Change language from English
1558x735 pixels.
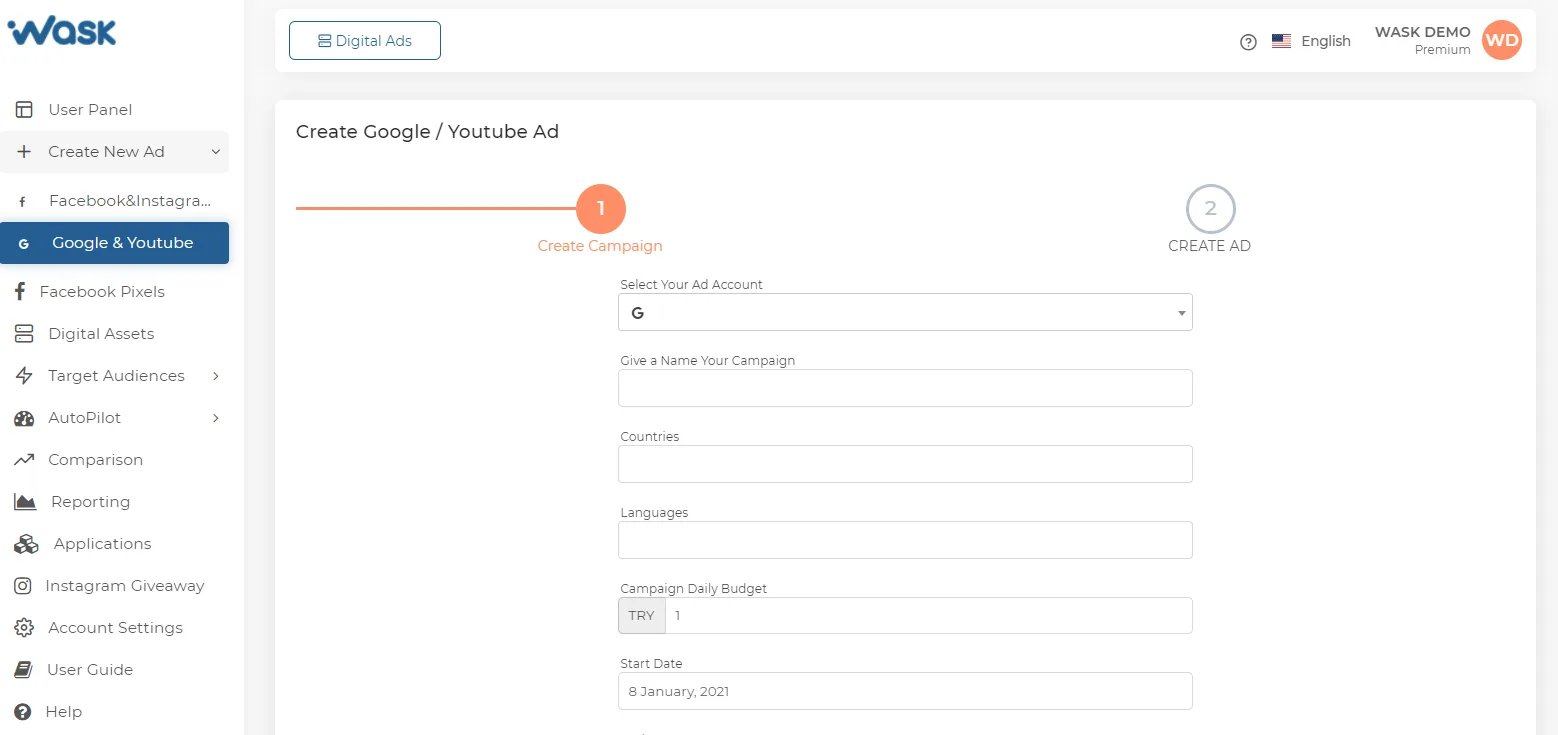[1311, 41]
